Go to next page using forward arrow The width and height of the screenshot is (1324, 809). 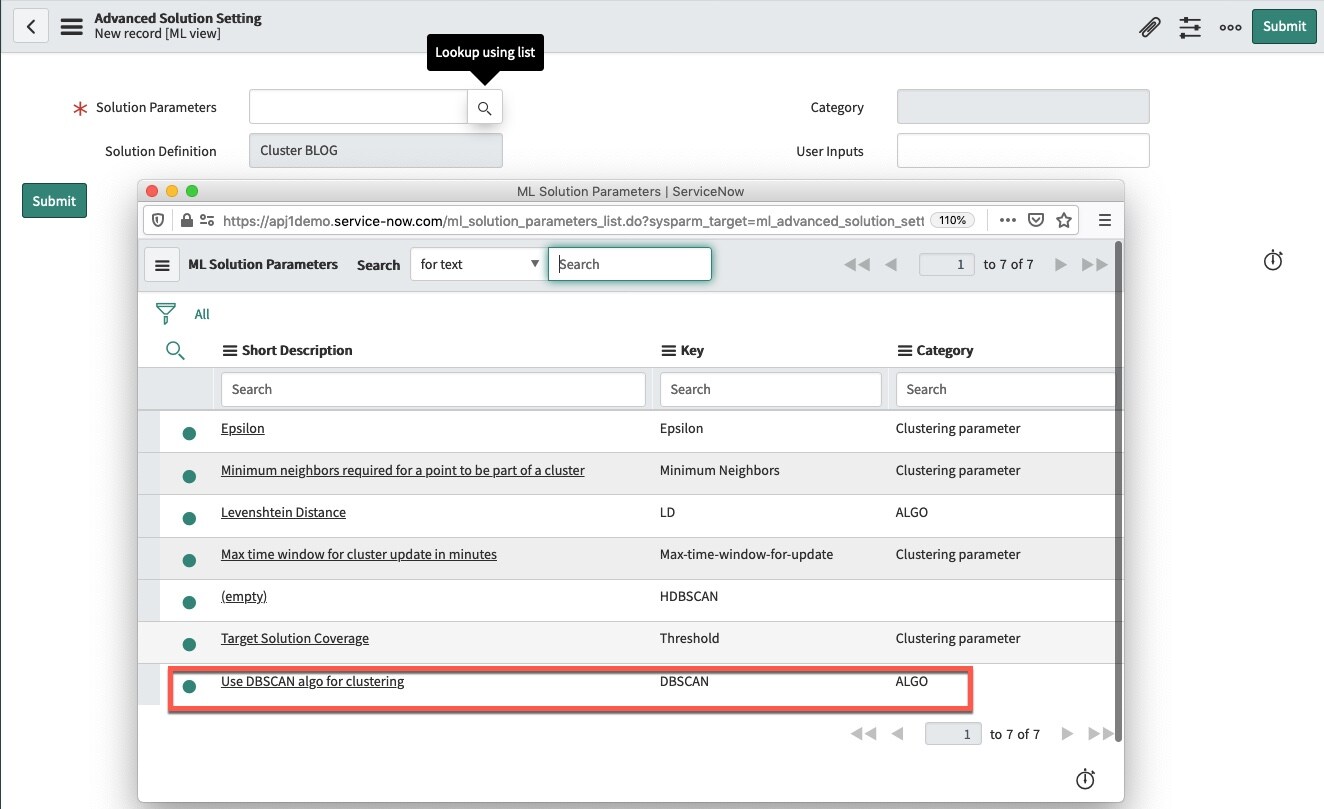tap(1060, 264)
